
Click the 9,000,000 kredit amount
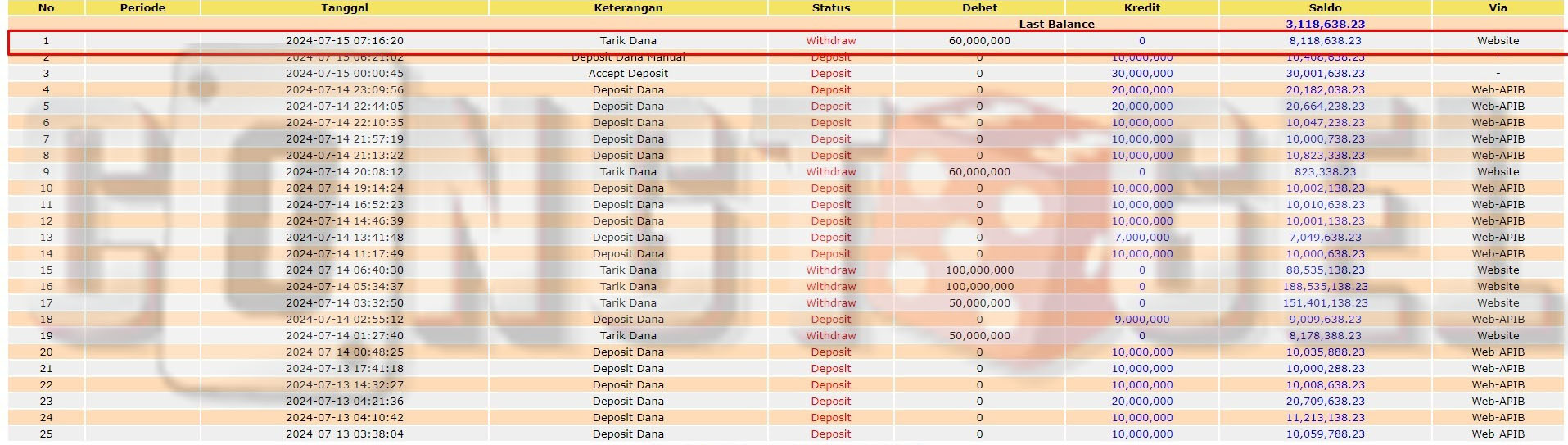click(x=1141, y=320)
